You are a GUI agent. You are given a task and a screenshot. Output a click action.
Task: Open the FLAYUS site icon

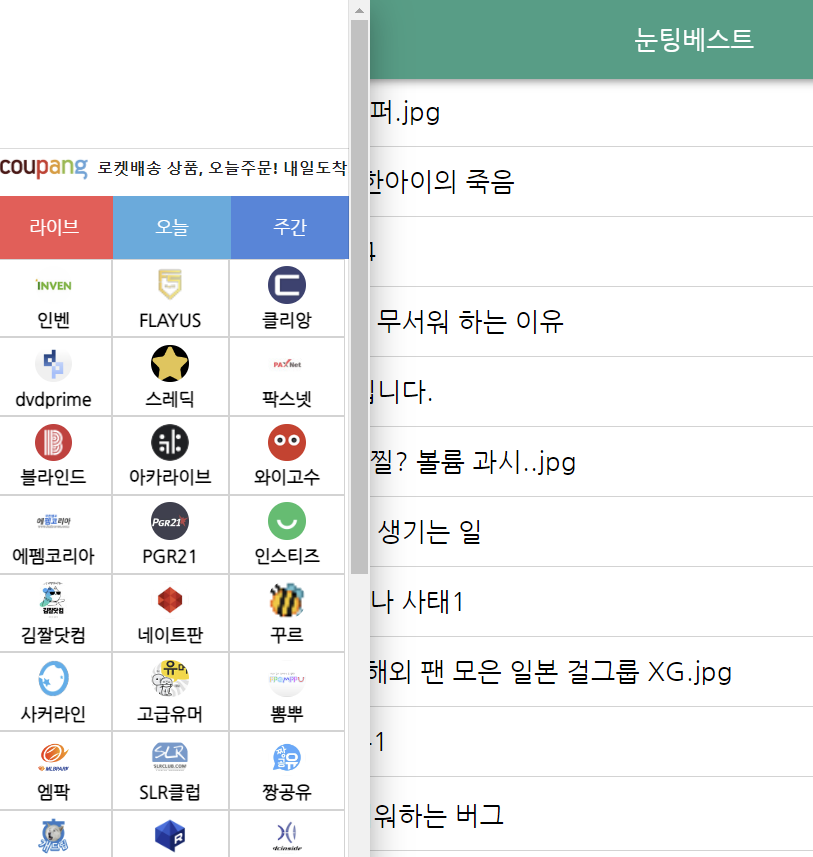pos(170,284)
